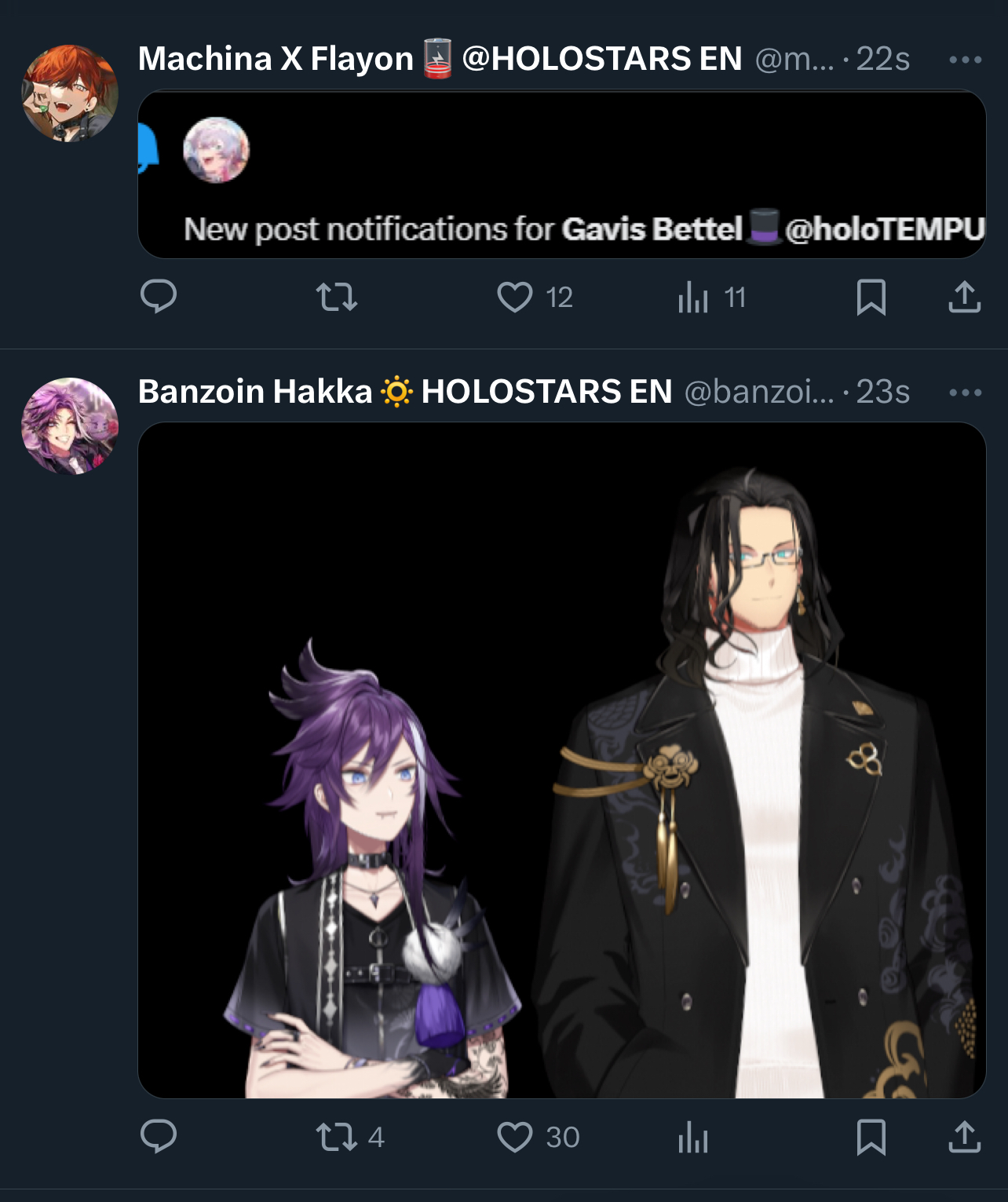View analytics for Banzoin Hakka's post
This screenshot has height=1202, width=1008.
click(693, 1137)
